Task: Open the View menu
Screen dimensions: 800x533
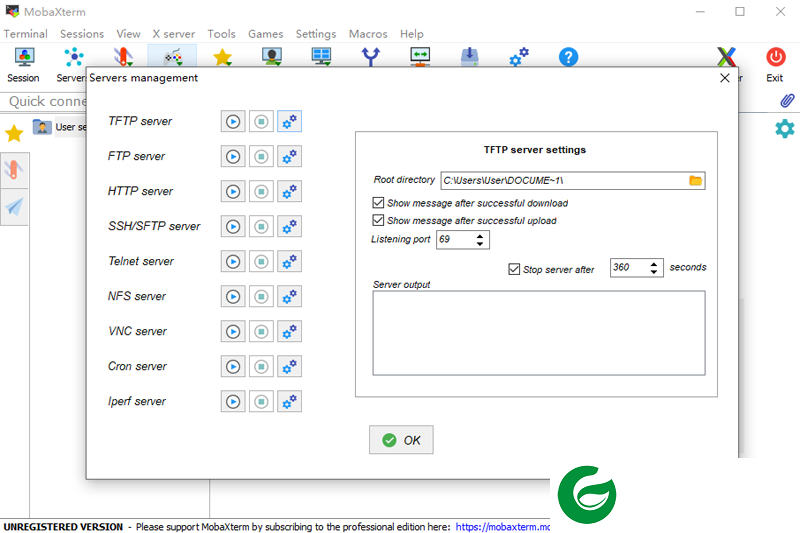Action: click(x=128, y=34)
